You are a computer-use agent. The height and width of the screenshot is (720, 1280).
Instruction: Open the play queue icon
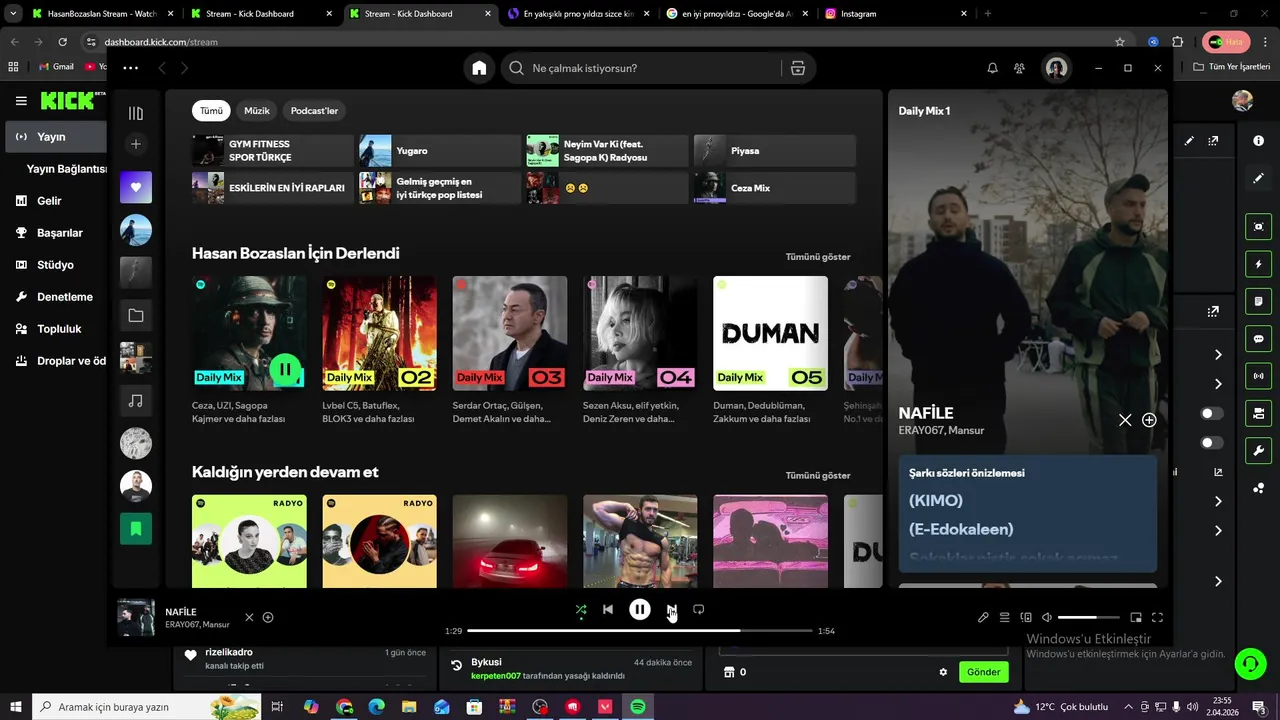click(x=1005, y=618)
